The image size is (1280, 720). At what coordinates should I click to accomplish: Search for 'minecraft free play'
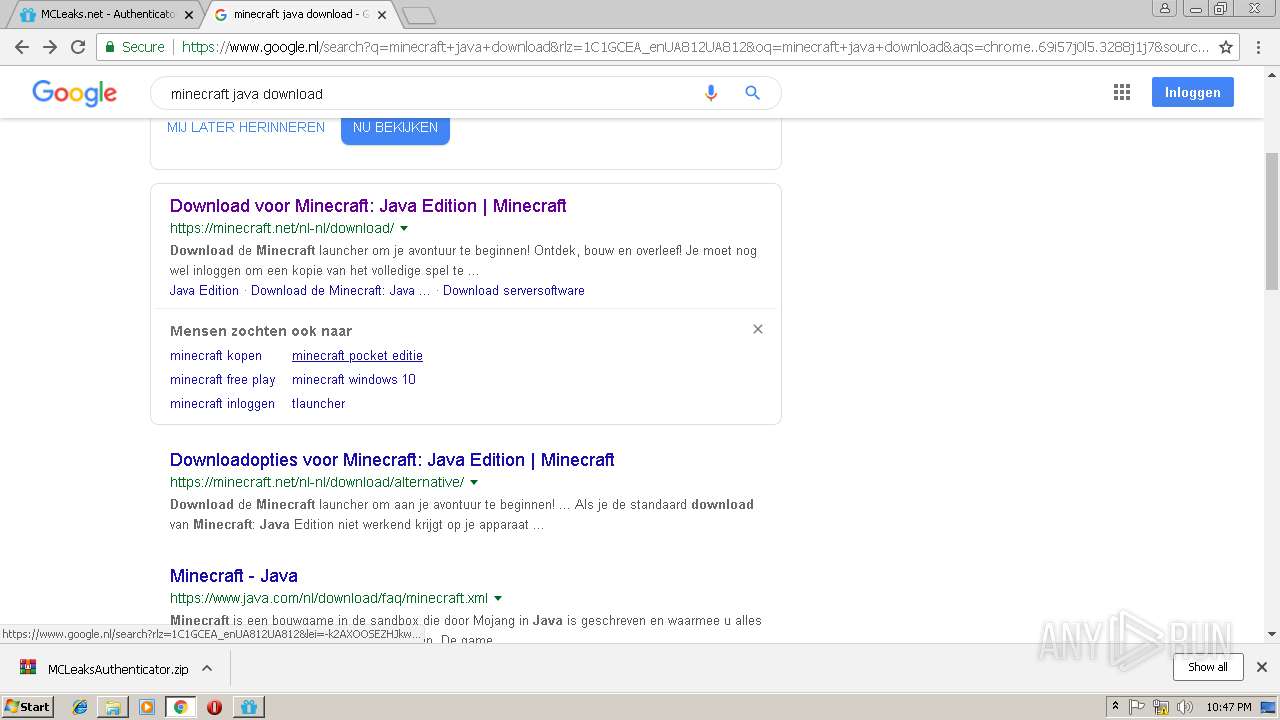pyautogui.click(x=223, y=380)
